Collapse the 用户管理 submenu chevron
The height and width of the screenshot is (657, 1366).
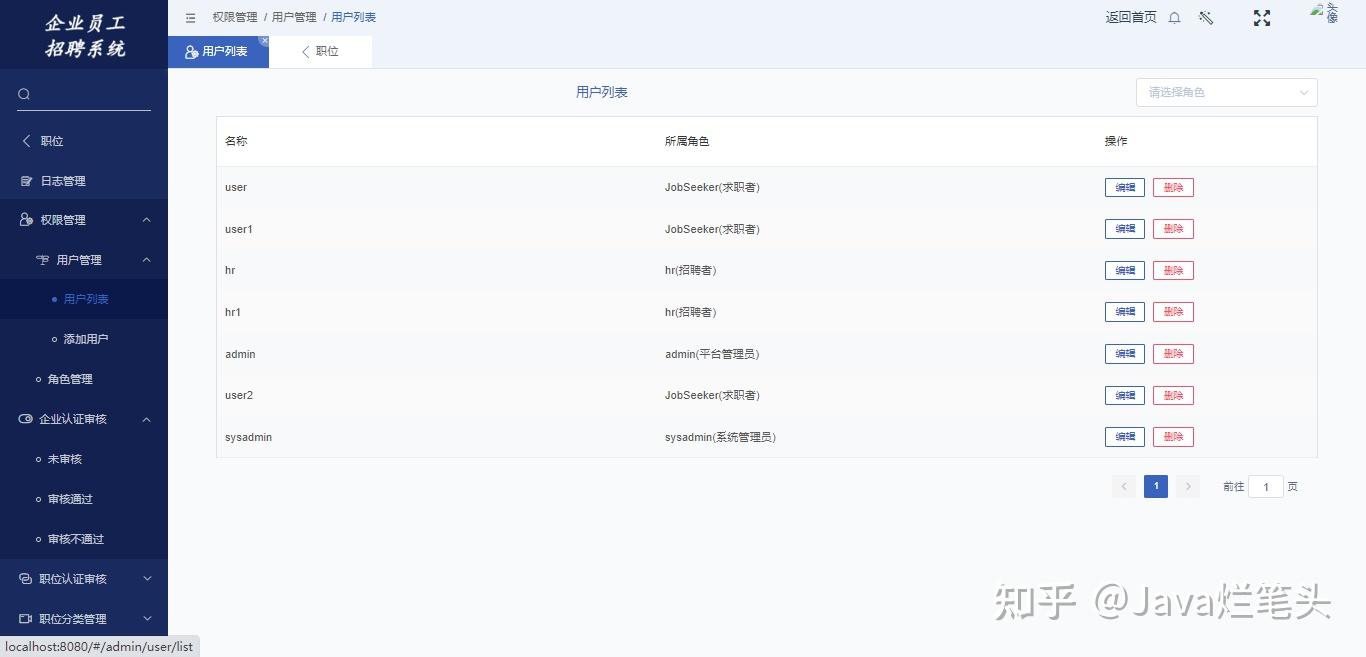coord(147,260)
